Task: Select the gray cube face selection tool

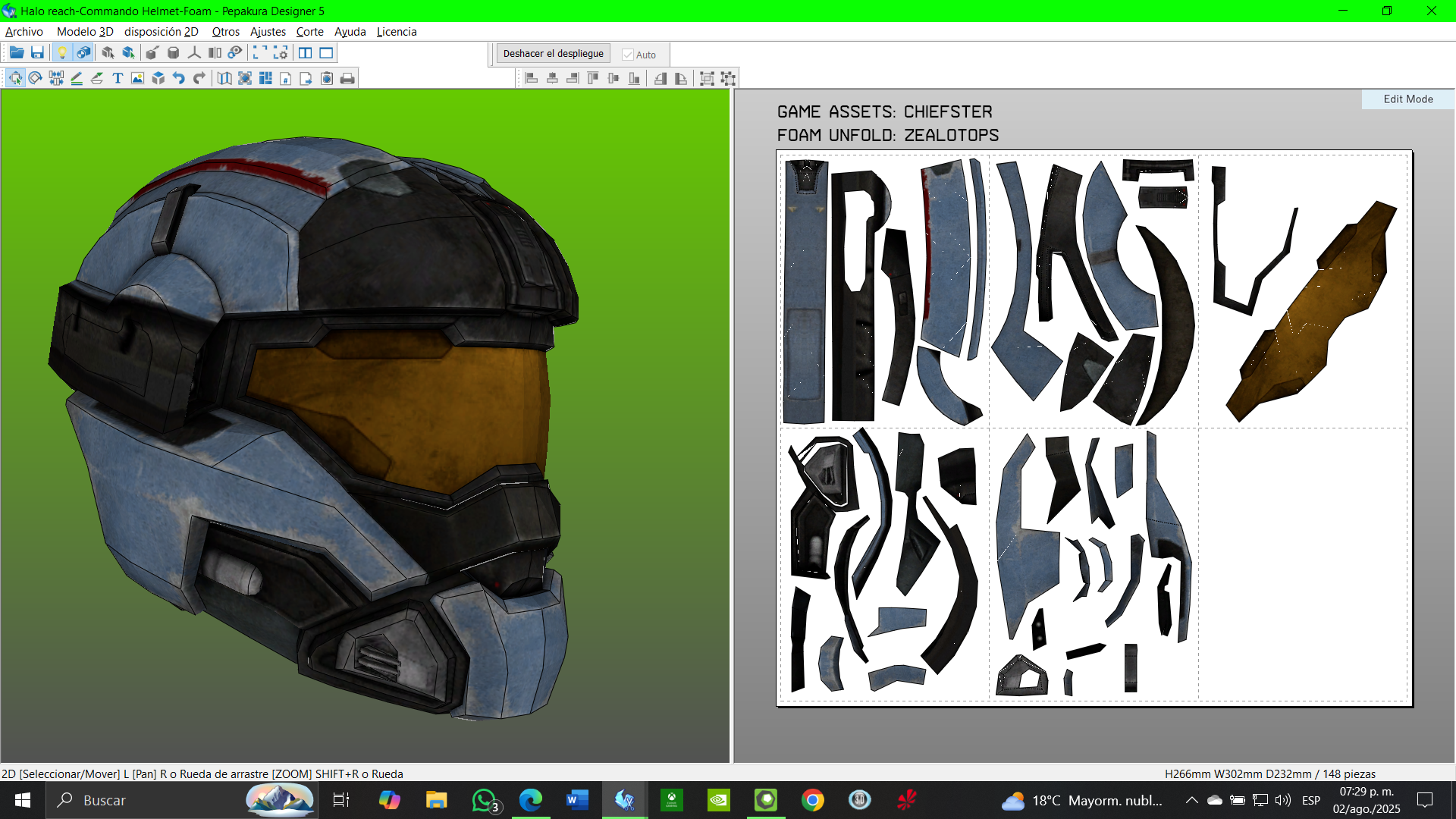Action: tap(108, 53)
